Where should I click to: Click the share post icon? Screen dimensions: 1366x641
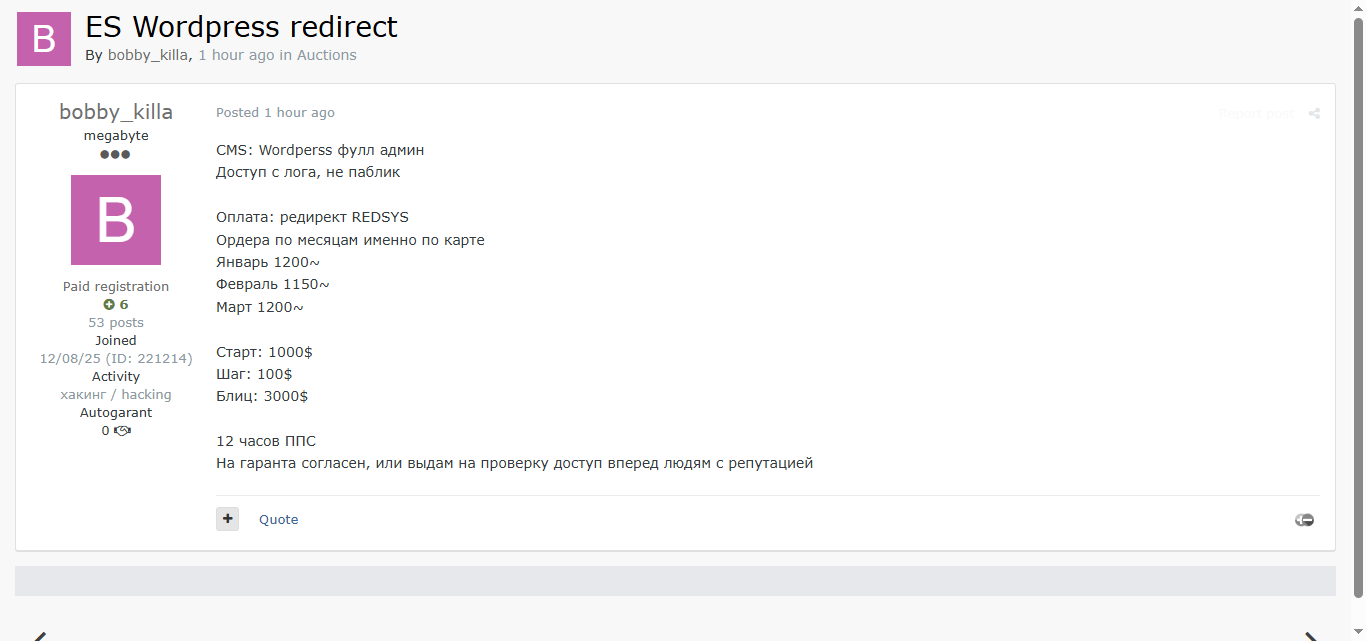point(1314,114)
